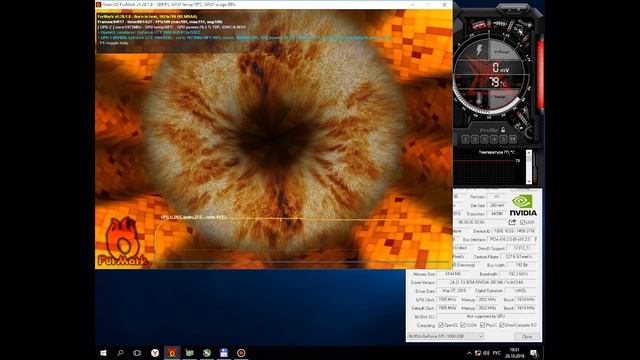The width and height of the screenshot is (640, 360).
Task: Switch input language РУС indicator
Action: tap(497, 353)
